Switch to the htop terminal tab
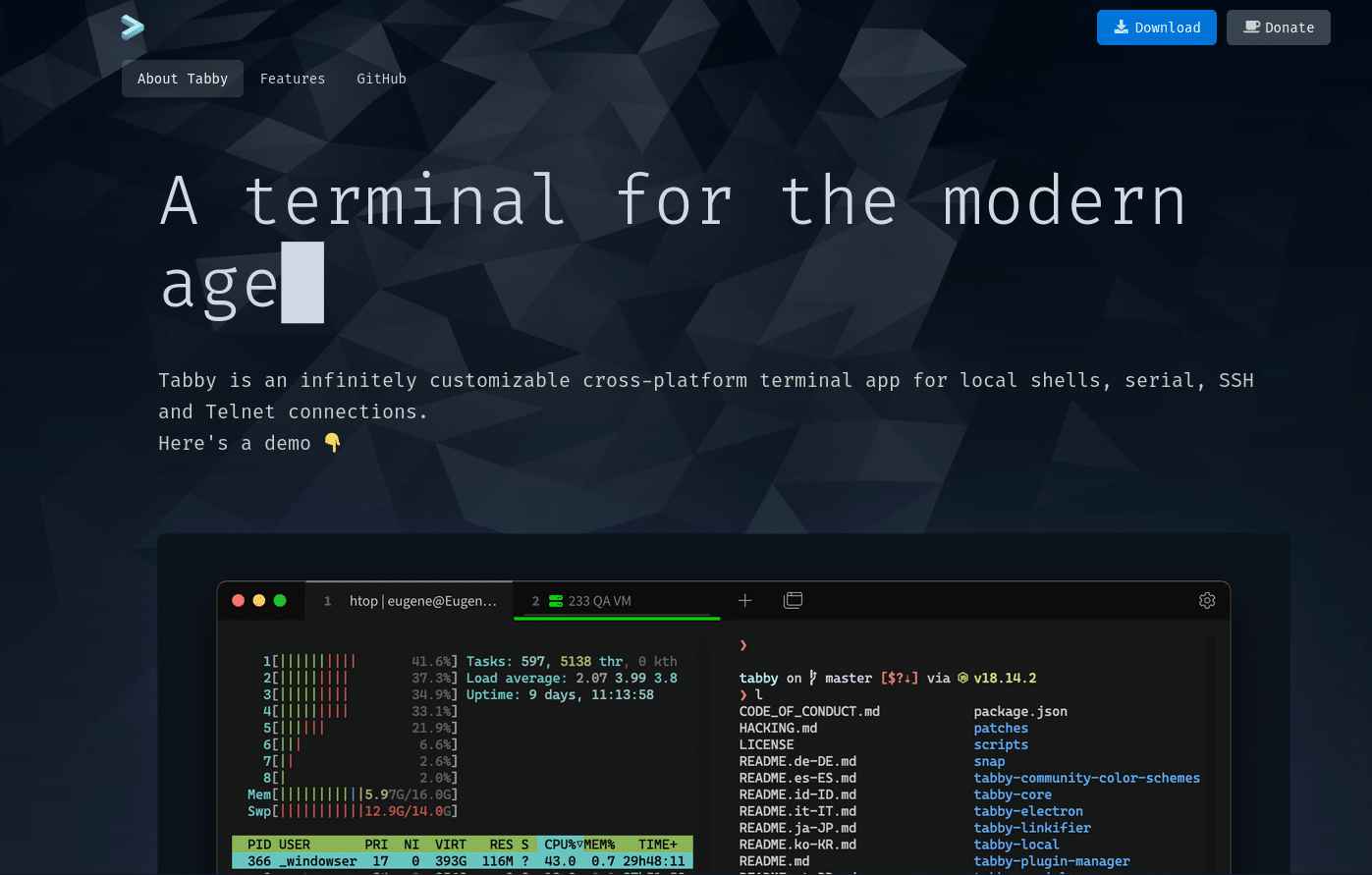This screenshot has height=875, width=1372. [411, 600]
